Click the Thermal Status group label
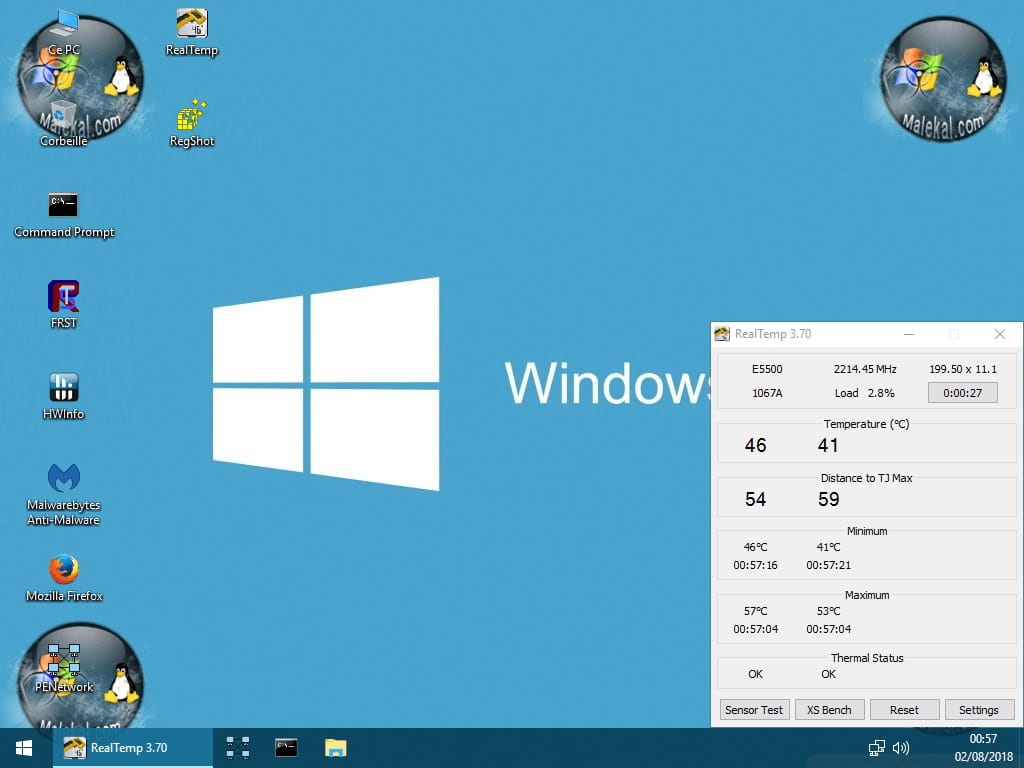The image size is (1024, 768). [867, 658]
